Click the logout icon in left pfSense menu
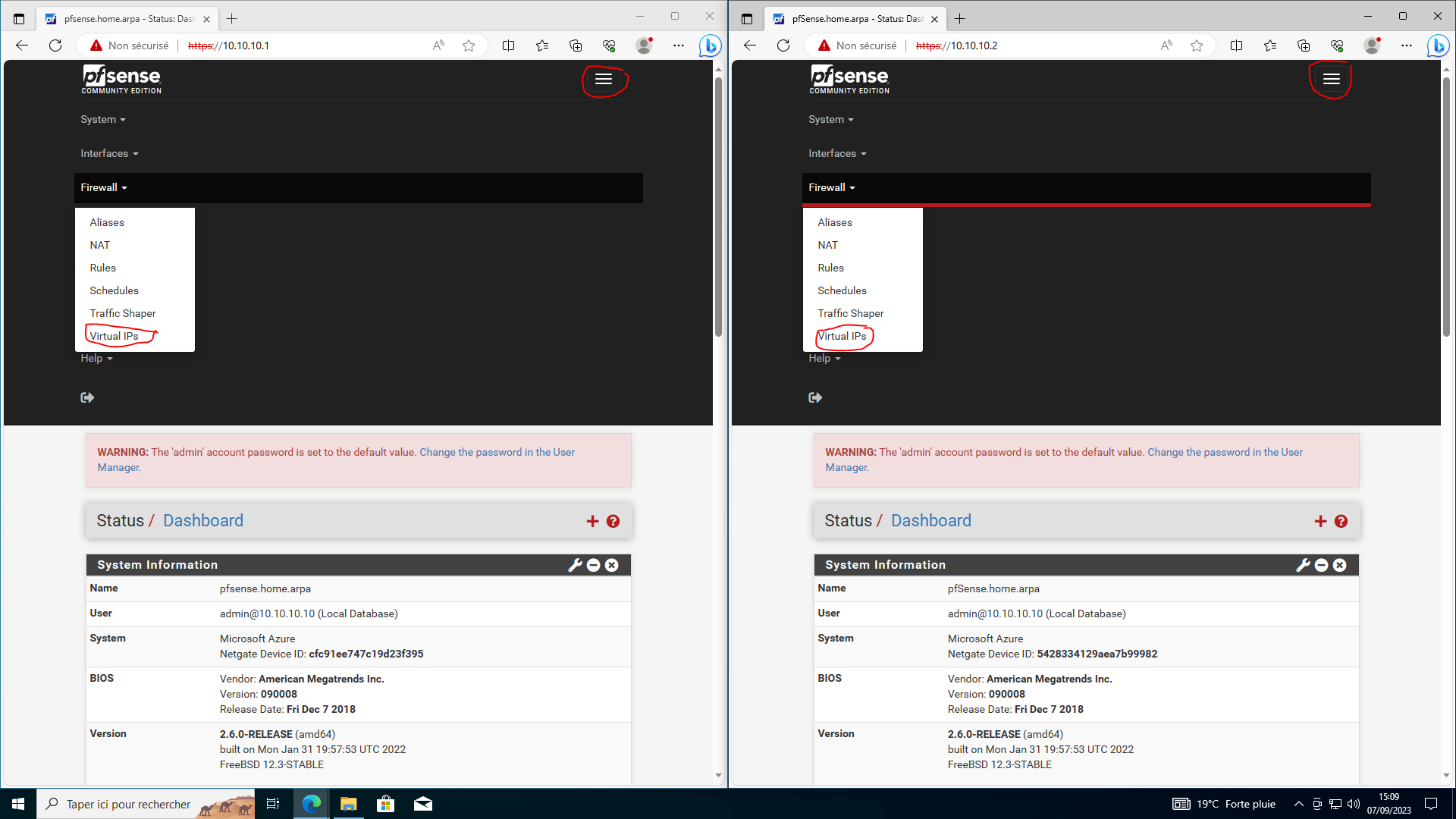This screenshot has width=1456, height=819. click(x=87, y=397)
